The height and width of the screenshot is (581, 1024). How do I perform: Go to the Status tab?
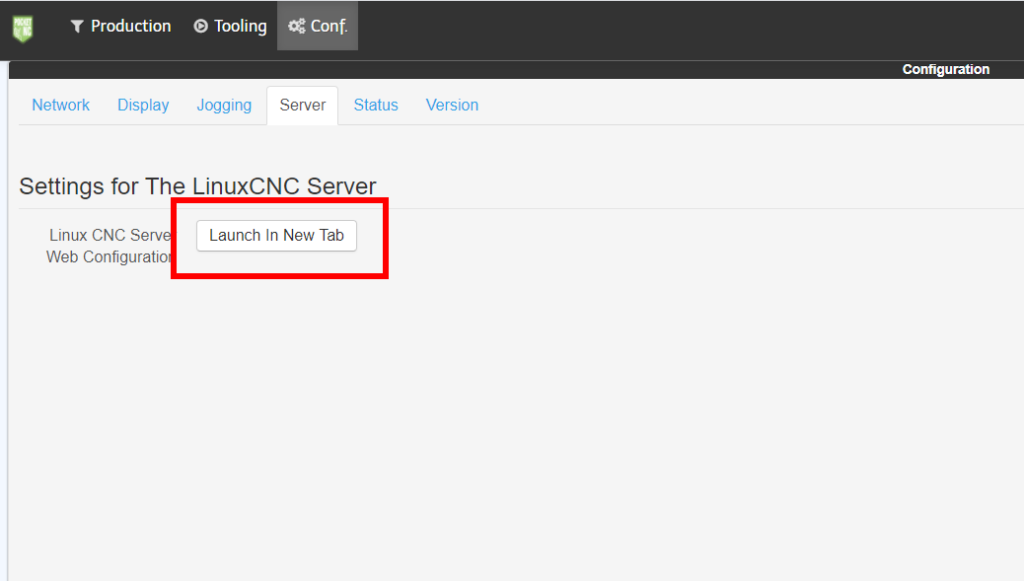coord(376,105)
